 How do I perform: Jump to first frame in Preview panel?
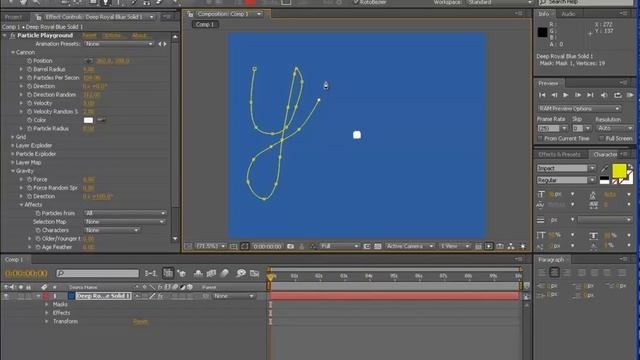542,95
